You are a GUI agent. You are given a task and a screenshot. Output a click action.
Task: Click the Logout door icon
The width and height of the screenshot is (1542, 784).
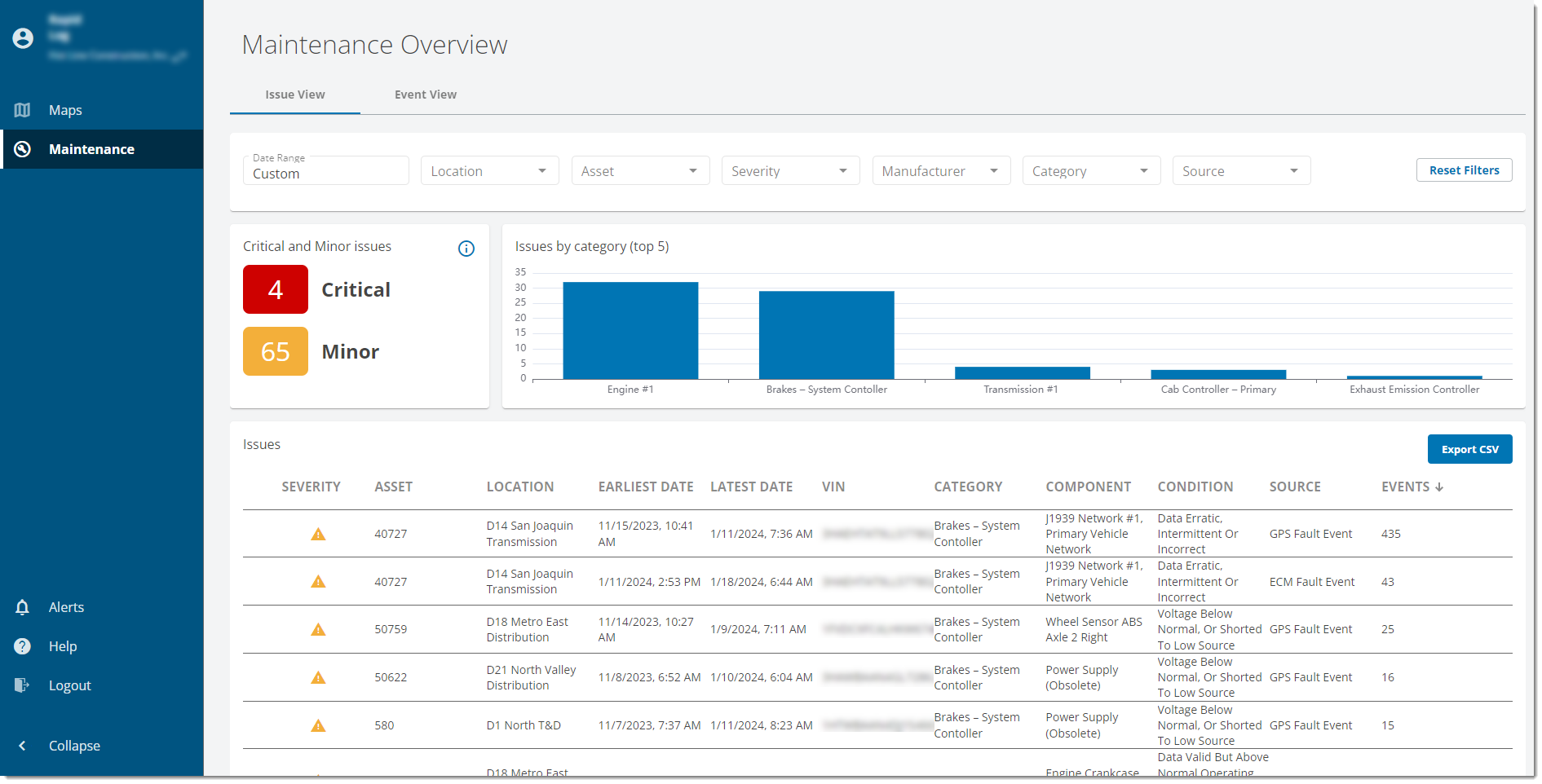coord(23,685)
